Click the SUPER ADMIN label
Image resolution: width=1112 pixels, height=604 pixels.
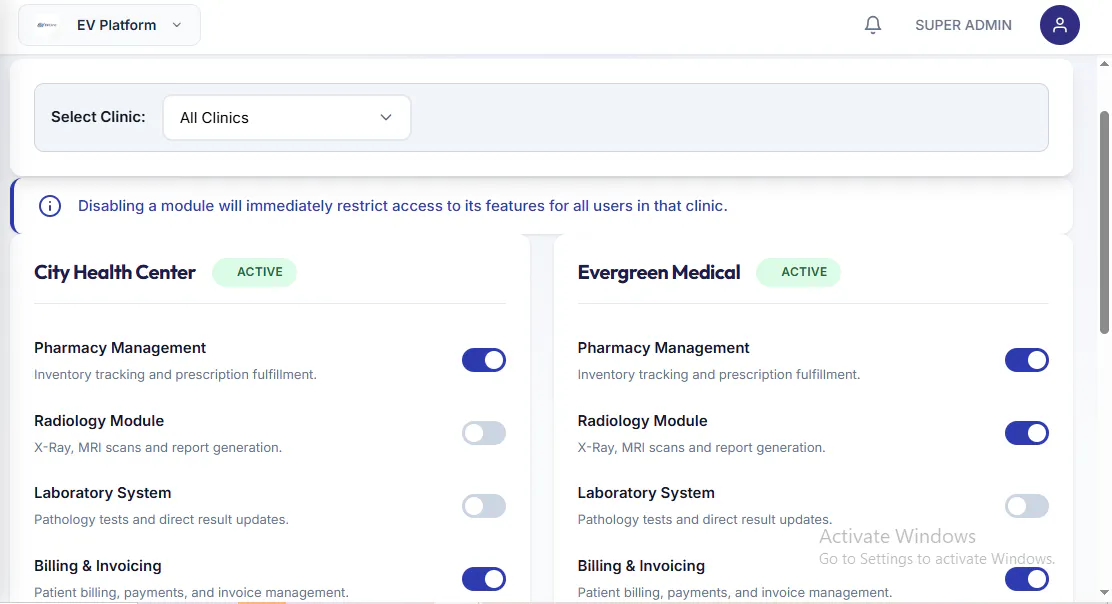tap(963, 25)
